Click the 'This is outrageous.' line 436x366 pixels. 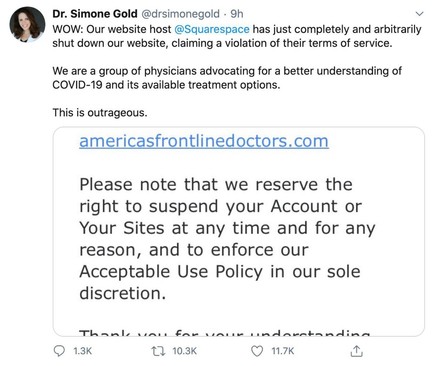(x=100, y=113)
